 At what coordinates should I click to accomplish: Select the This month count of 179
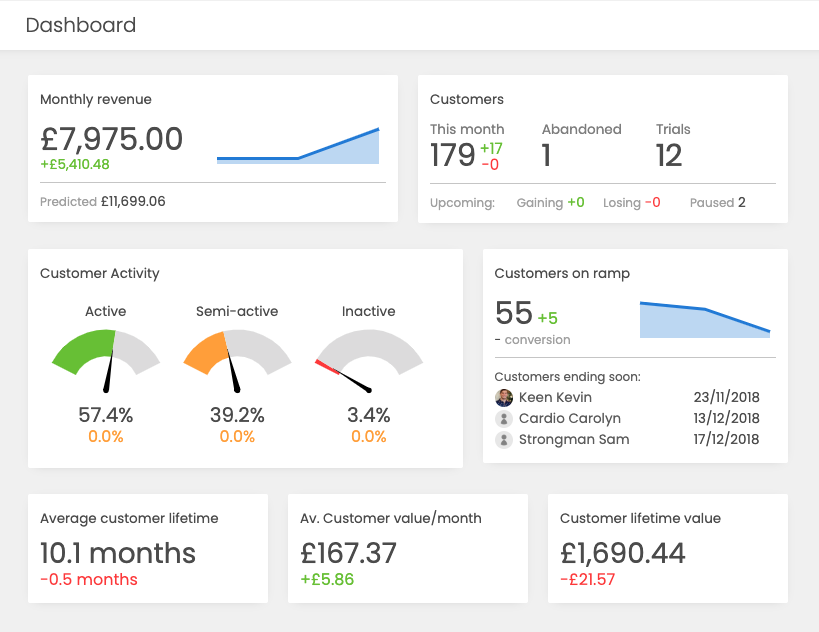453,156
